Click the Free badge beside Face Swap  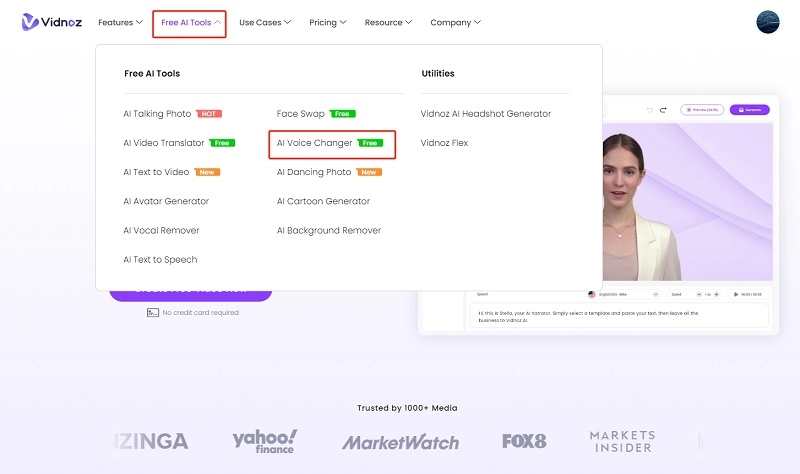pyautogui.click(x=342, y=114)
